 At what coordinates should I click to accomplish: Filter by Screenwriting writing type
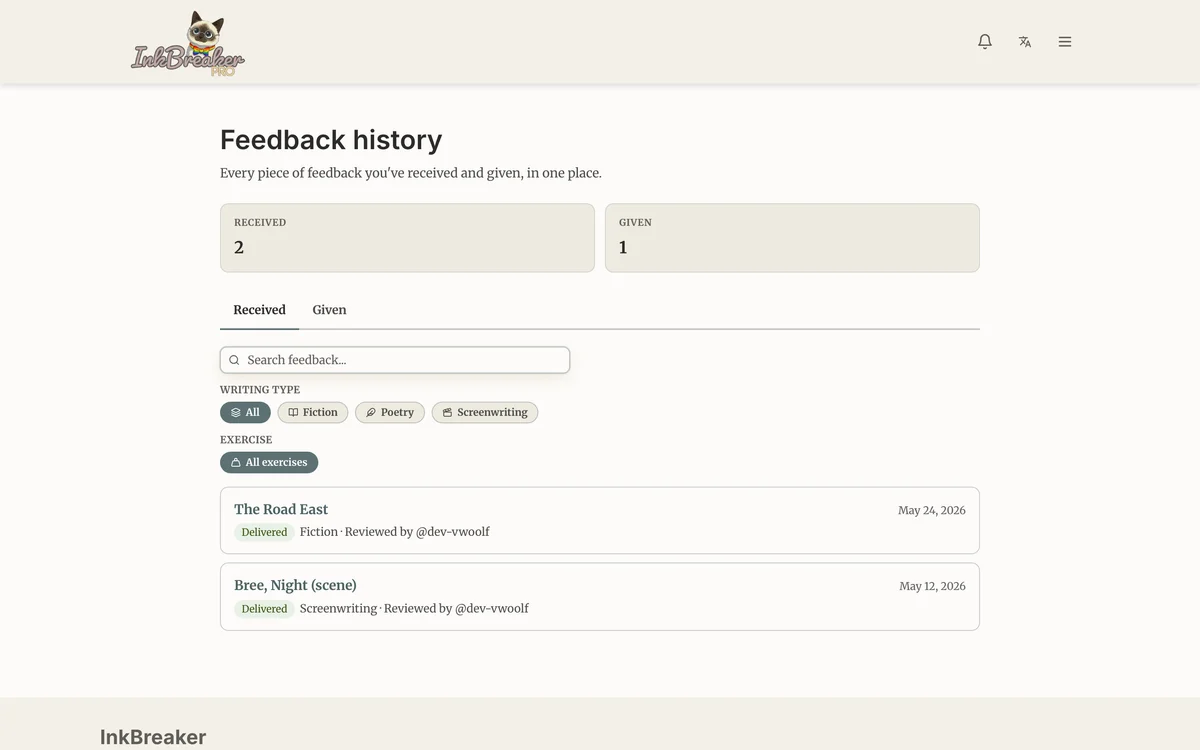[x=485, y=412]
